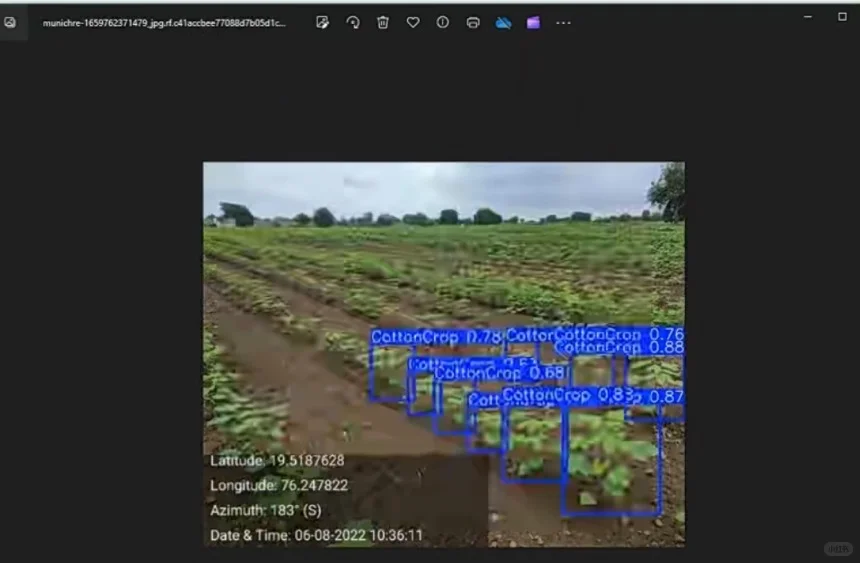This screenshot has width=860, height=563.
Task: Open the See more three-dots menu
Action: pyautogui.click(x=563, y=23)
